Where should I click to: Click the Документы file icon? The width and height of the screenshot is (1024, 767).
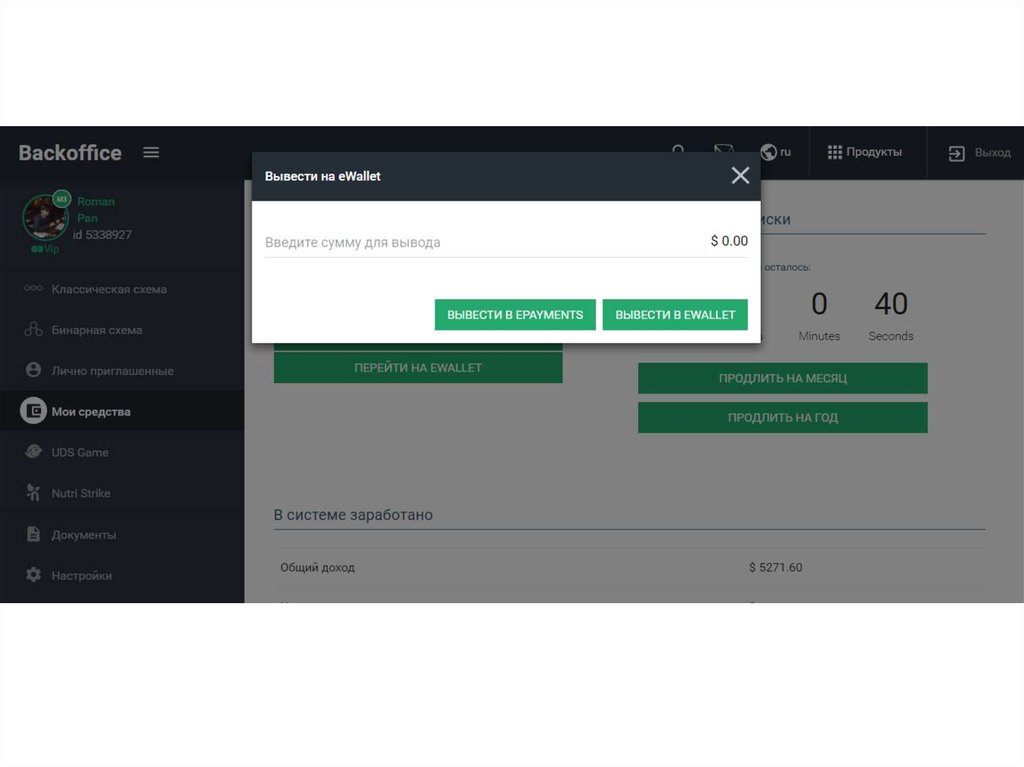coord(34,534)
